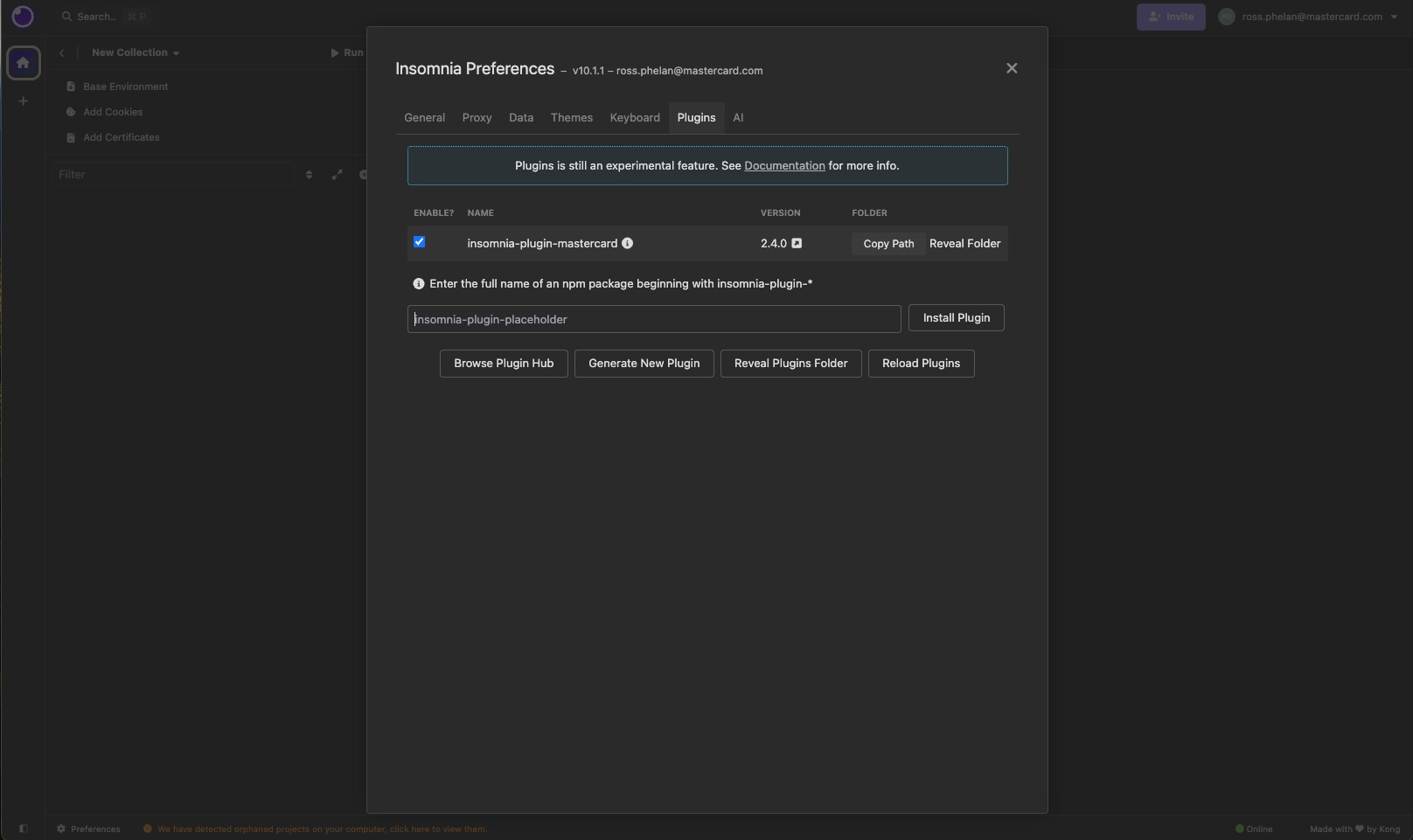Viewport: 1413px width, 840px height.
Task: Click the back chevron beside New Collection
Action: tap(62, 53)
